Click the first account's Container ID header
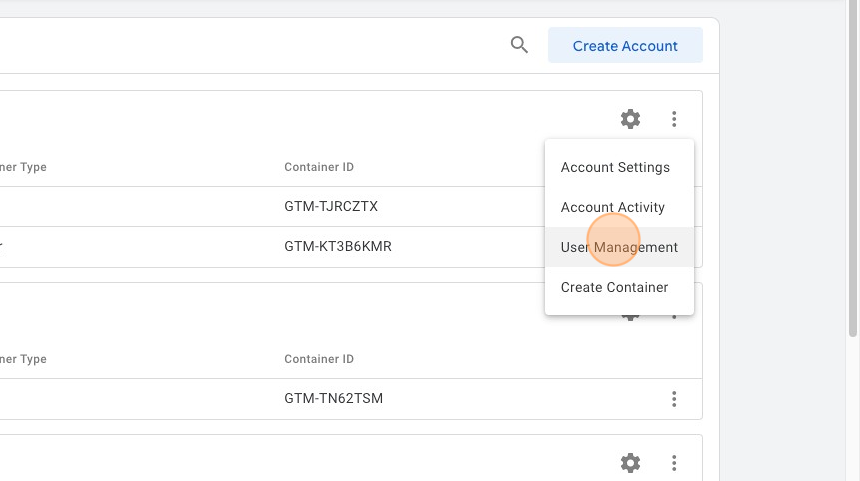 coord(319,167)
